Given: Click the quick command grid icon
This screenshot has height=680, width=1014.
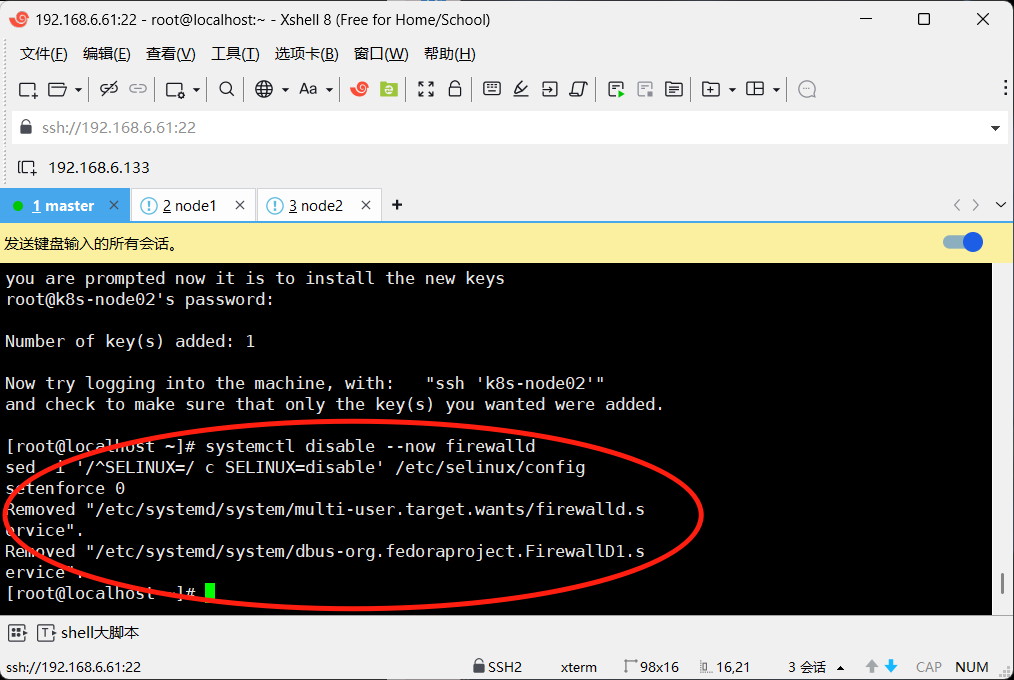Looking at the screenshot, I should [17, 633].
